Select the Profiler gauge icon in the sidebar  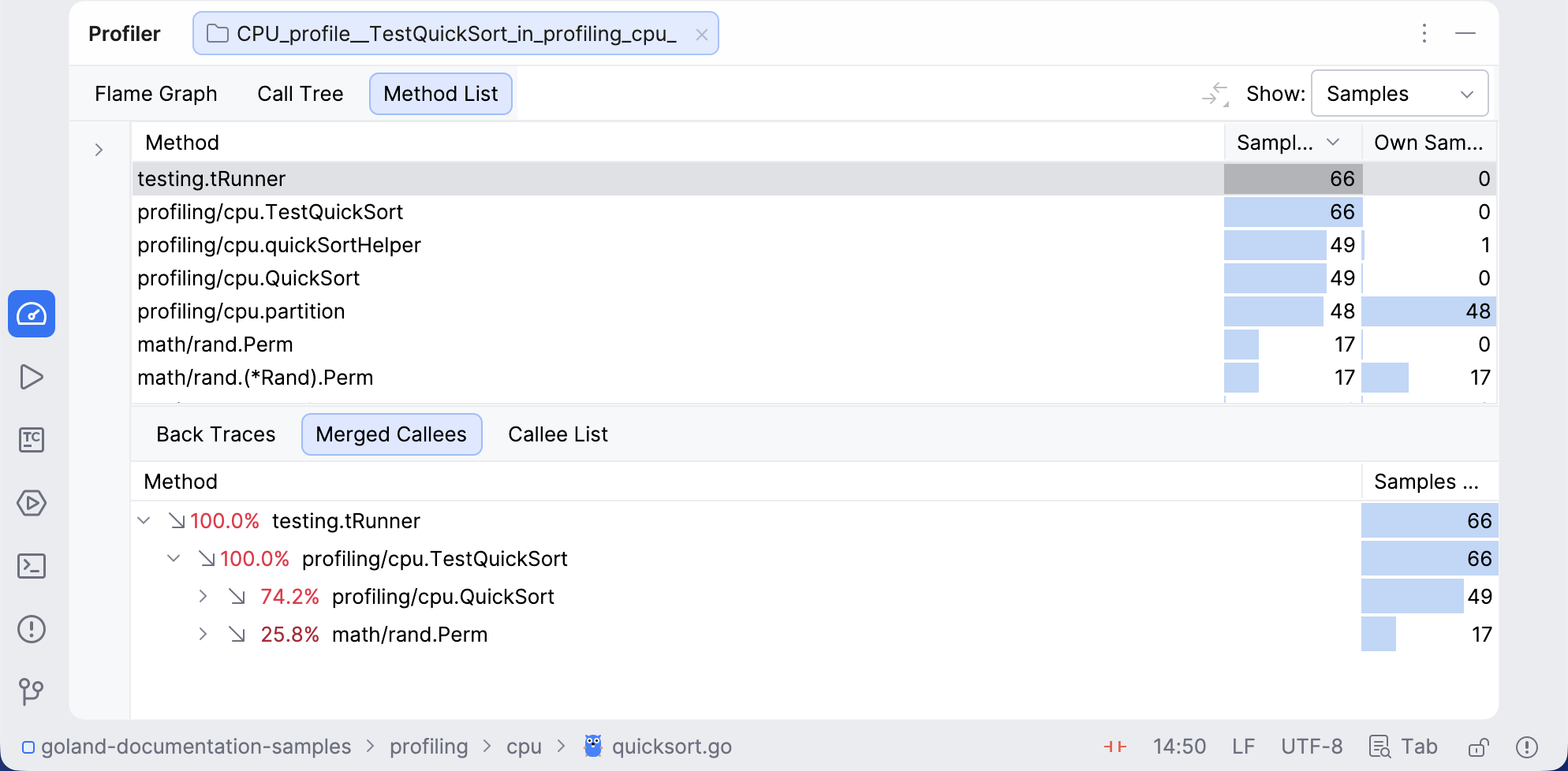click(32, 314)
